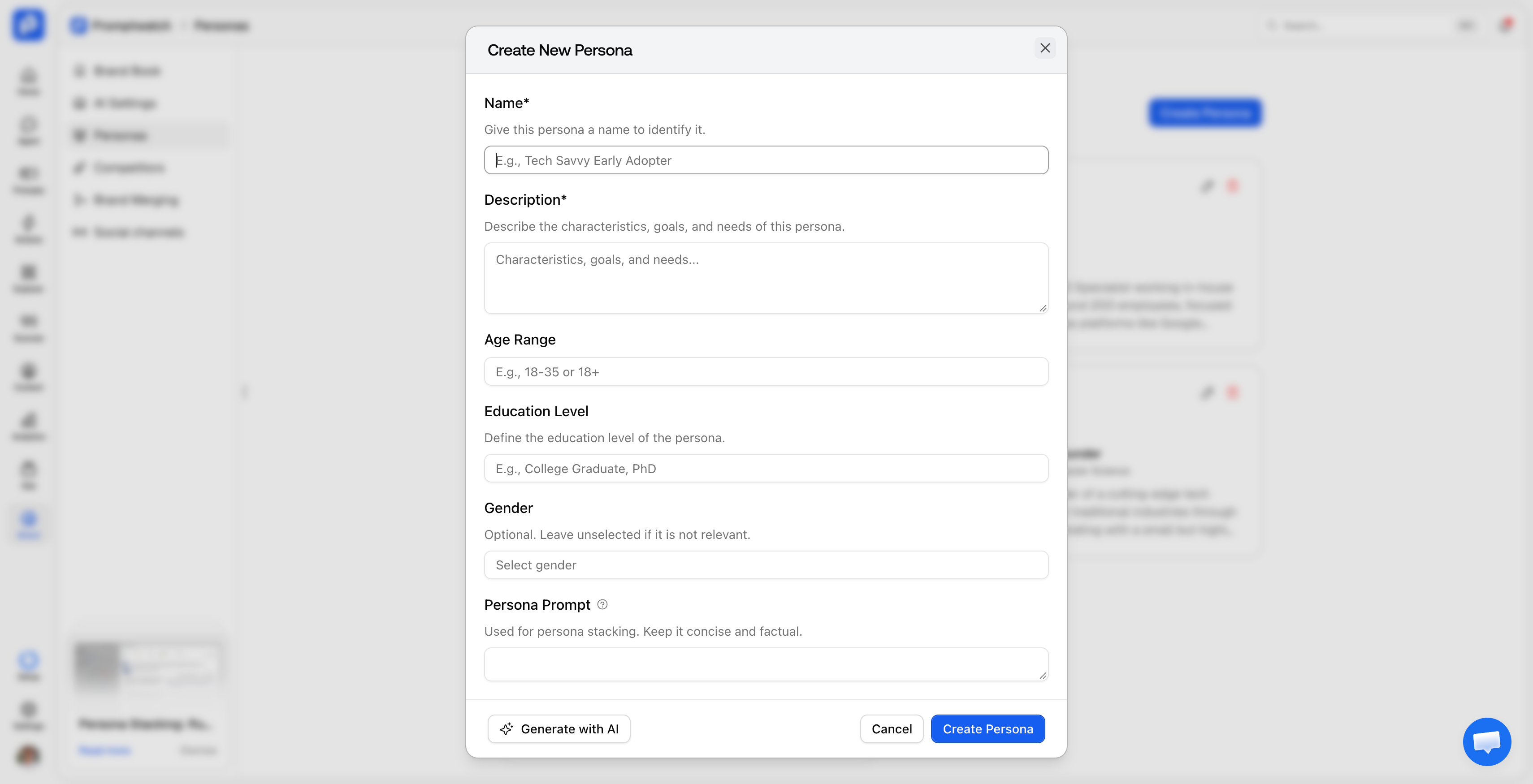Click the Name input field

(x=766, y=160)
